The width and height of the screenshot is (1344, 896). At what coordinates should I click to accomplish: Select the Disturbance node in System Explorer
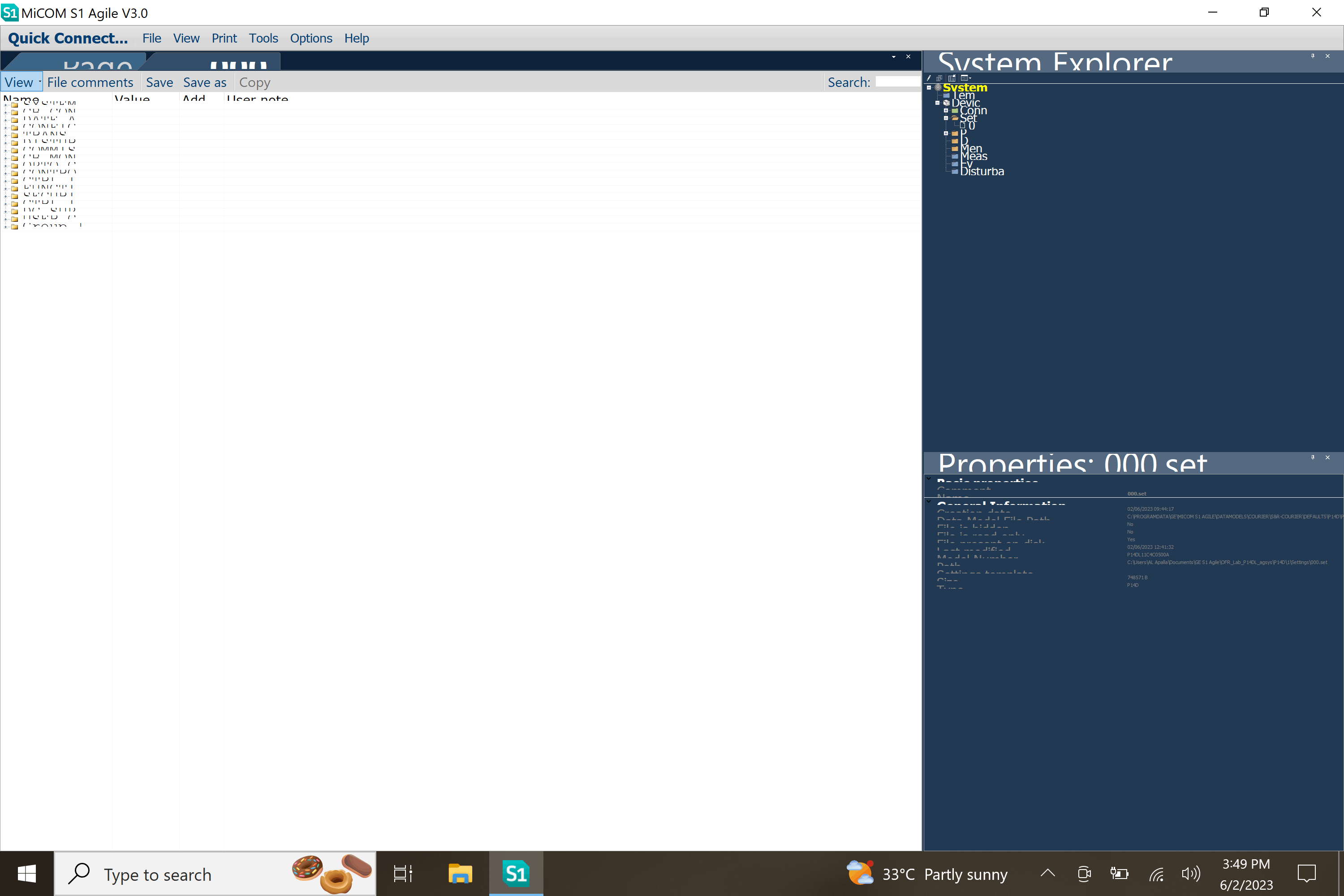tap(982, 172)
